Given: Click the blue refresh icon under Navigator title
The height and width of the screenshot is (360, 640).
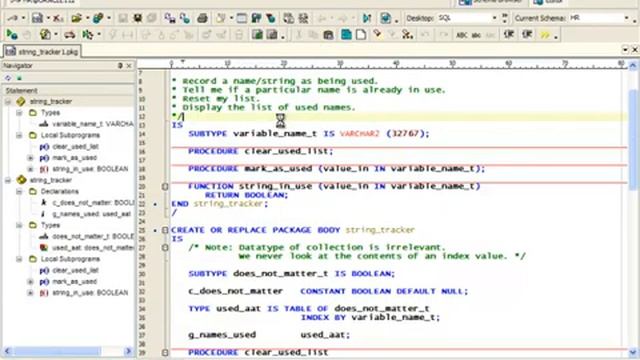Looking at the screenshot, I should coord(8,78).
